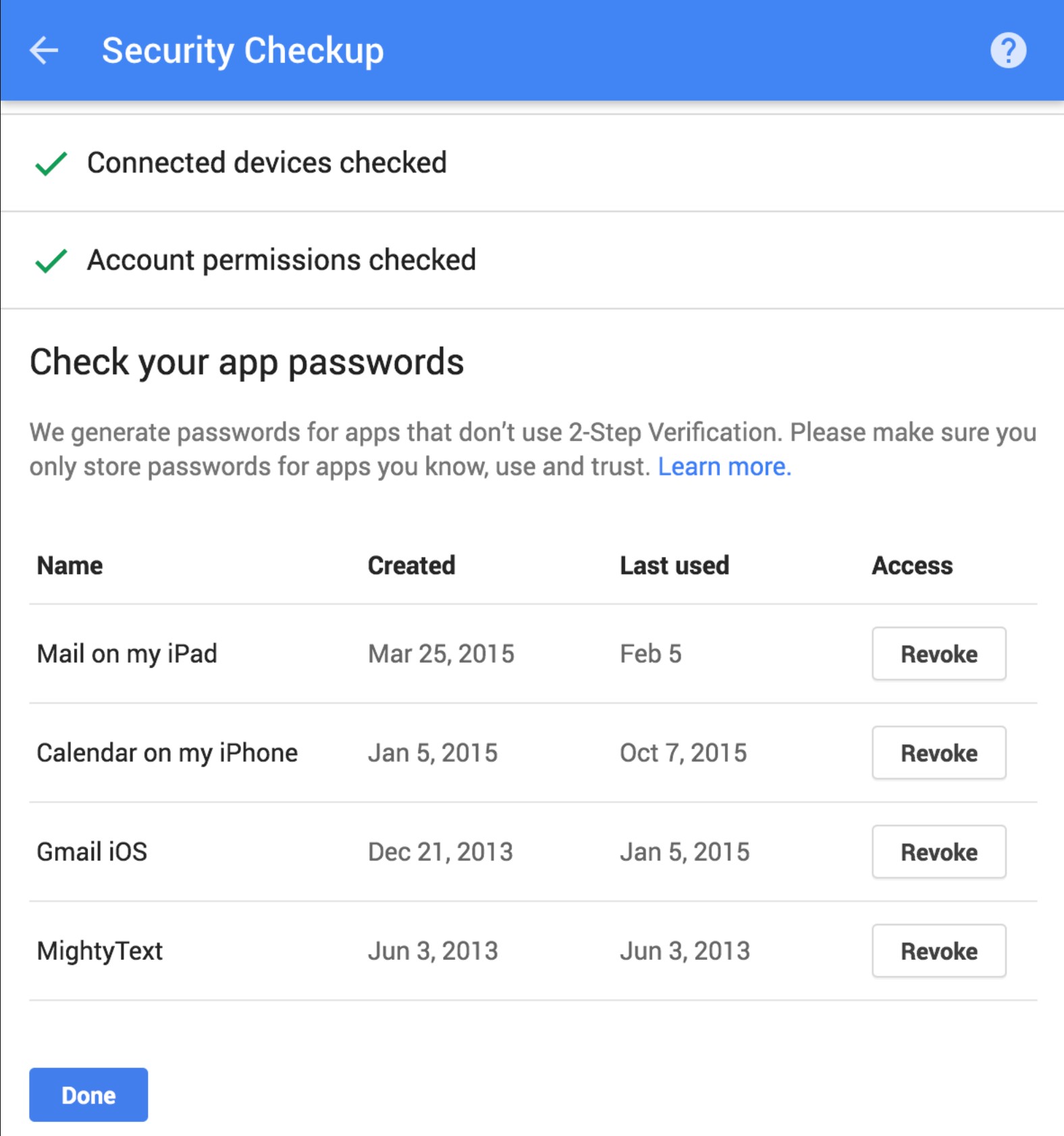The width and height of the screenshot is (1064, 1136).
Task: Click the Created column header
Action: point(411,566)
